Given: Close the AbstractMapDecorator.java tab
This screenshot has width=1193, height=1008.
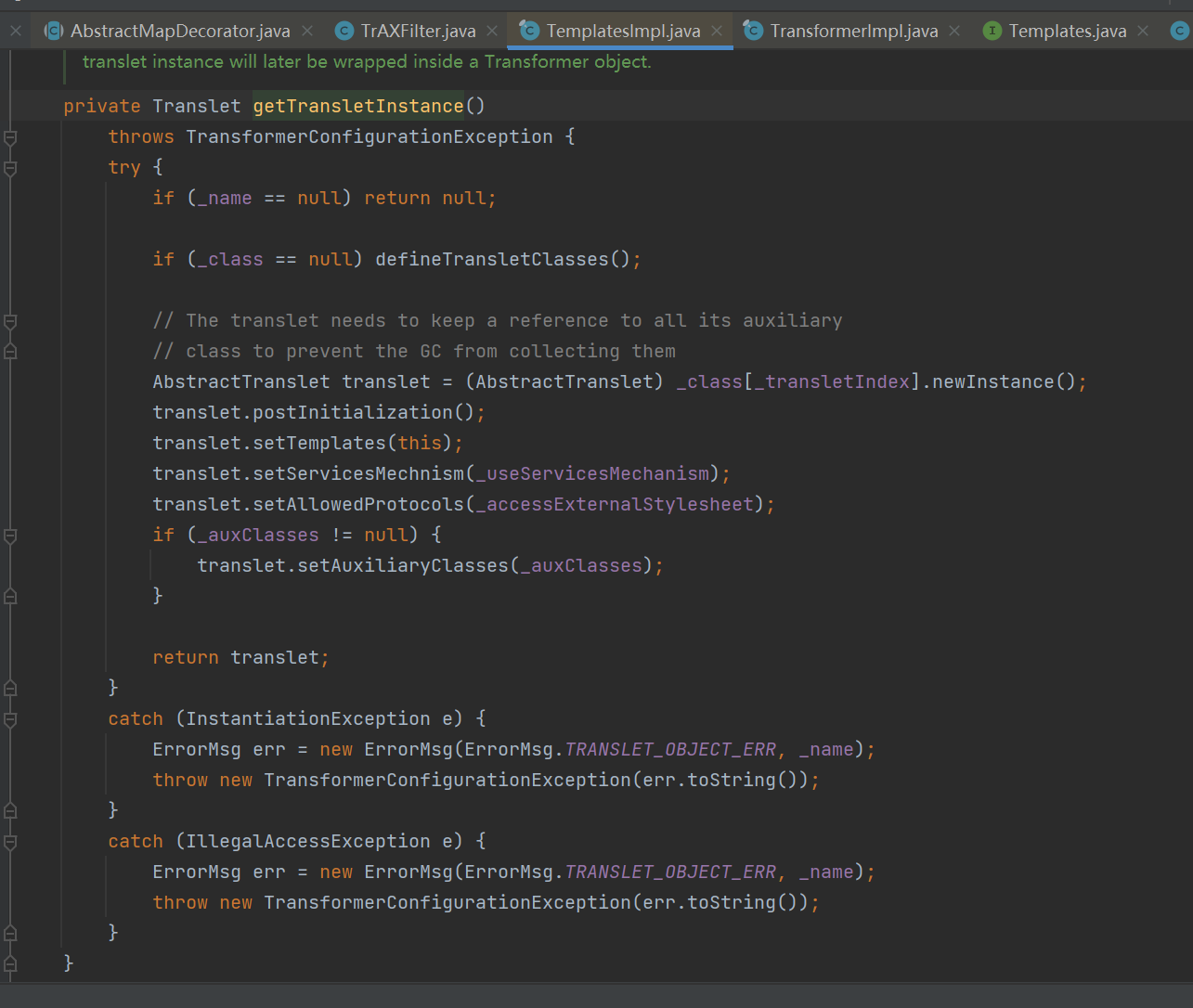Looking at the screenshot, I should click(x=307, y=31).
